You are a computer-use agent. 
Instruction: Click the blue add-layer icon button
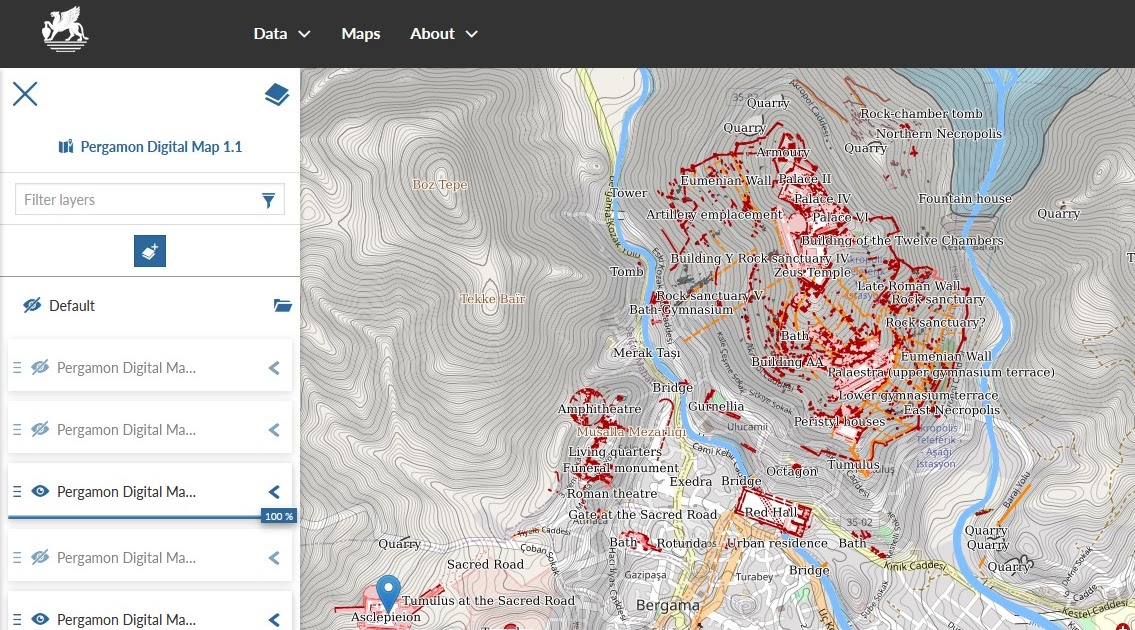click(x=150, y=250)
